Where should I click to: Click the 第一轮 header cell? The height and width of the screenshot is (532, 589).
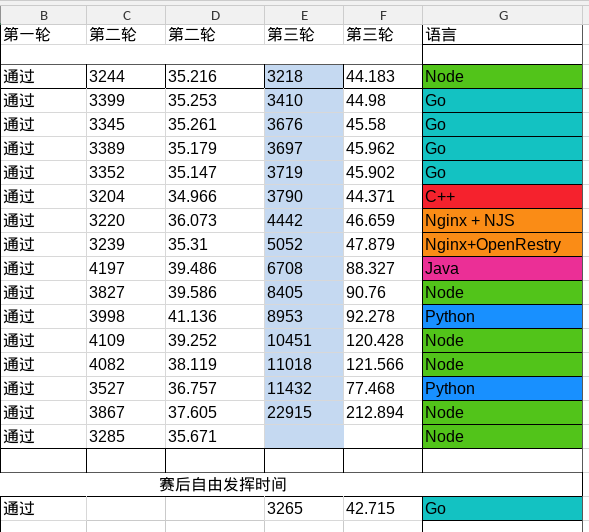point(44,35)
